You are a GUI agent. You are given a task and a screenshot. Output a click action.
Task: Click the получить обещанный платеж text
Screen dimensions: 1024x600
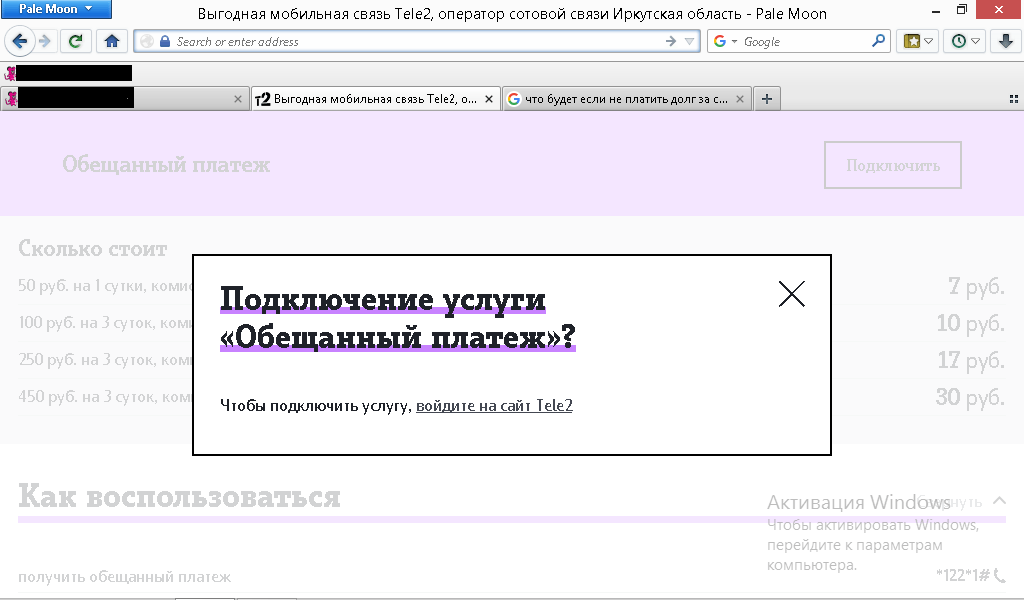click(125, 577)
